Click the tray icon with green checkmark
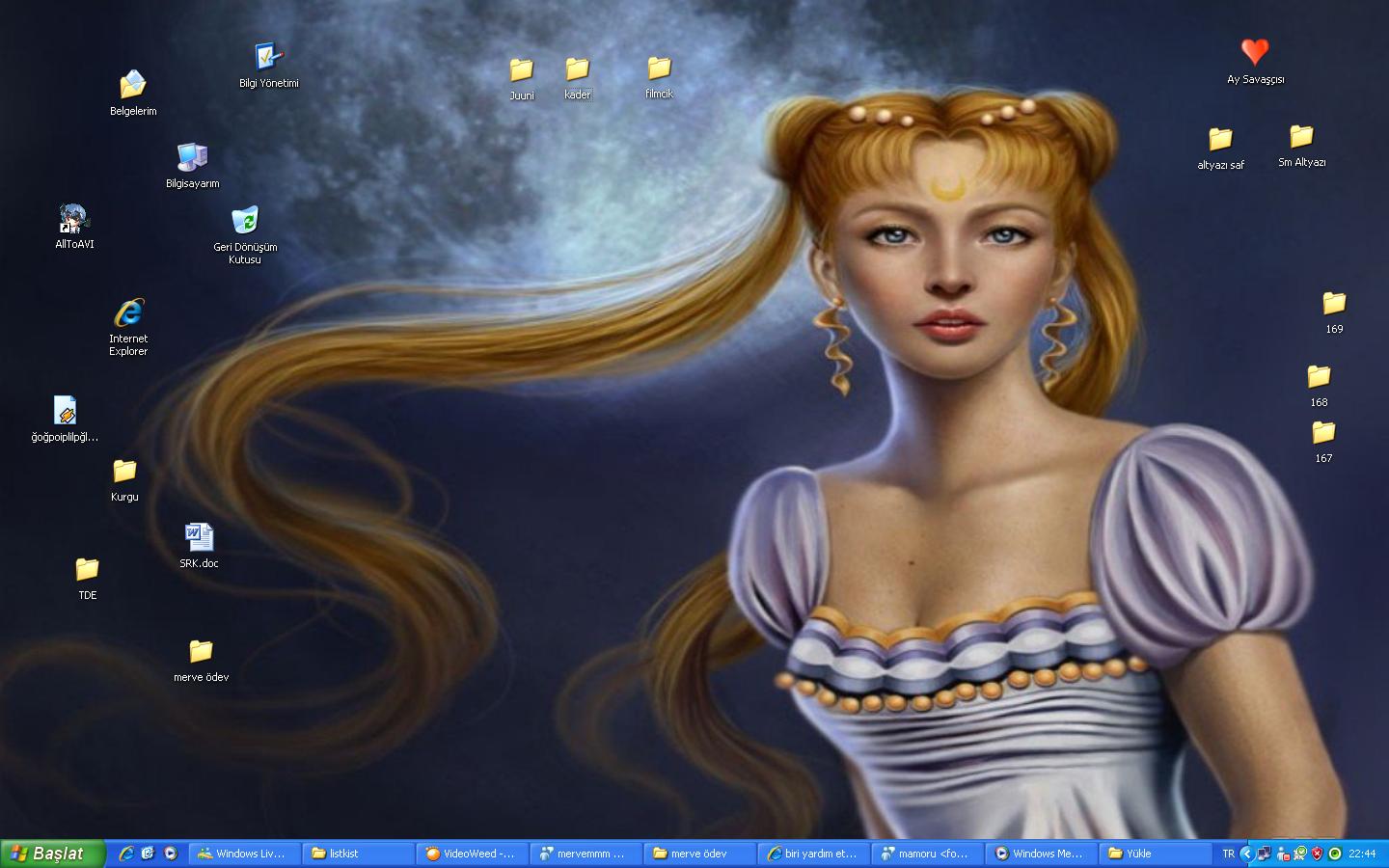 [x=1299, y=854]
